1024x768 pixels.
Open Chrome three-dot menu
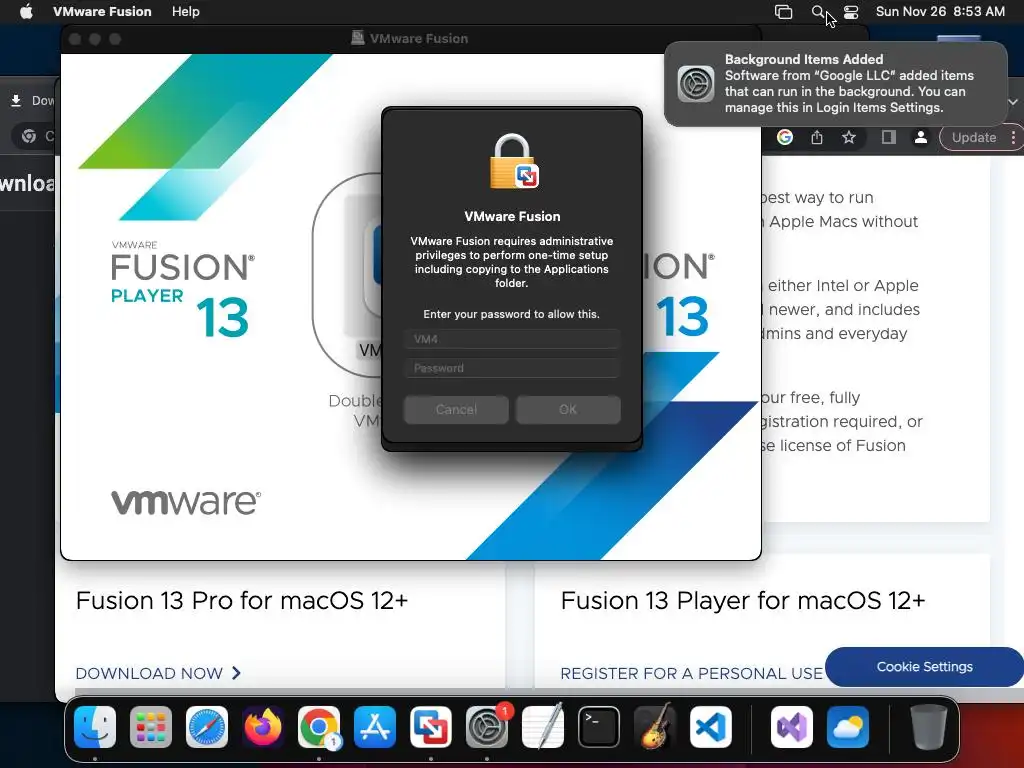pyautogui.click(x=1013, y=137)
